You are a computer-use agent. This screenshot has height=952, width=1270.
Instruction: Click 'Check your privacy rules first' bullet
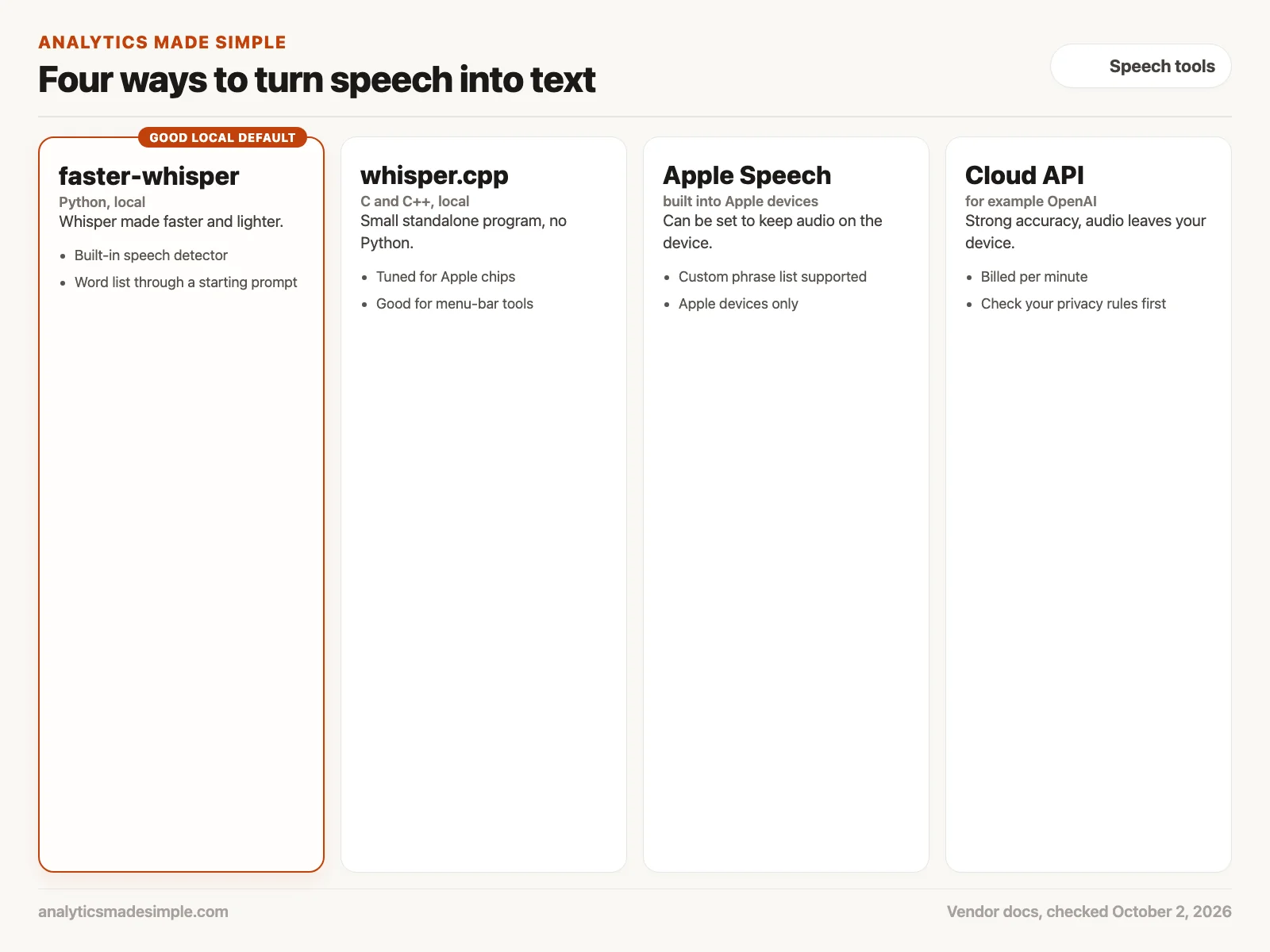1073,304
